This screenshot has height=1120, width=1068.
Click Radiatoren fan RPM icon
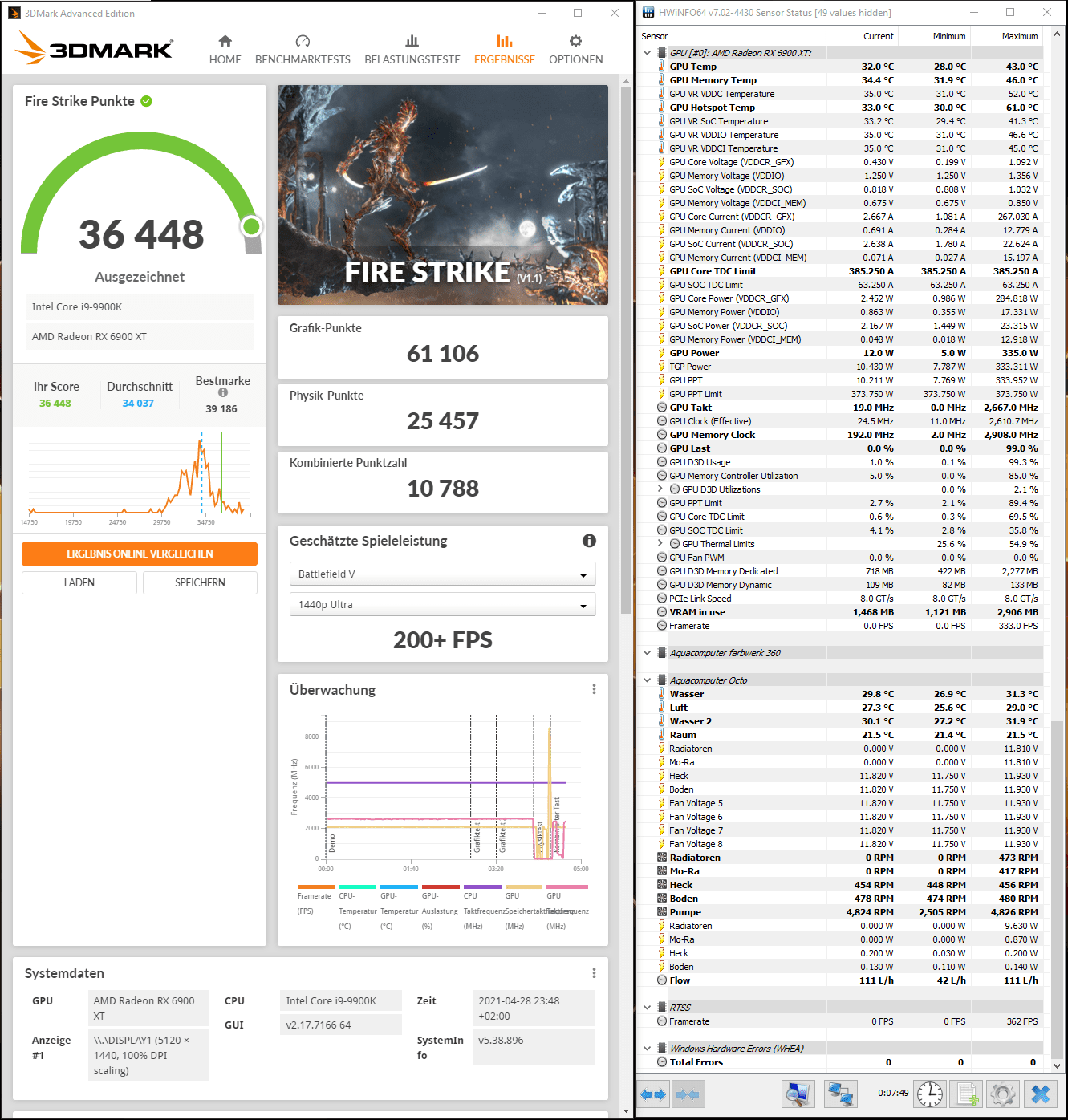point(662,858)
